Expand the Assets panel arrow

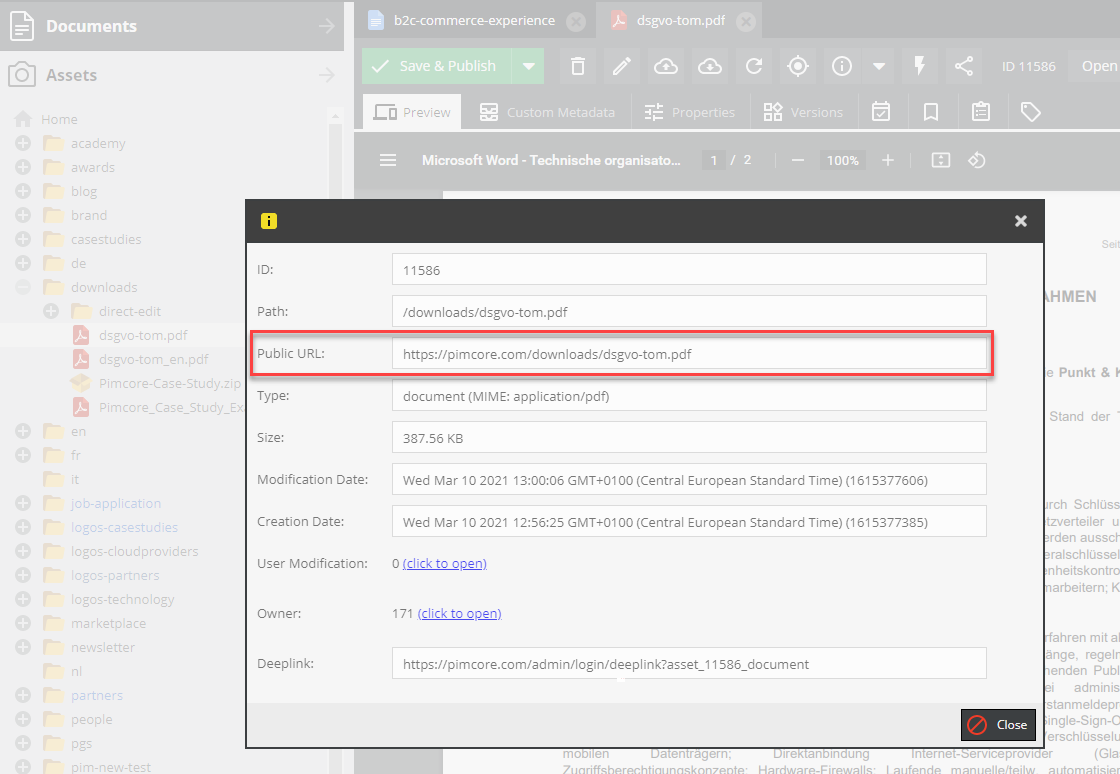326,75
